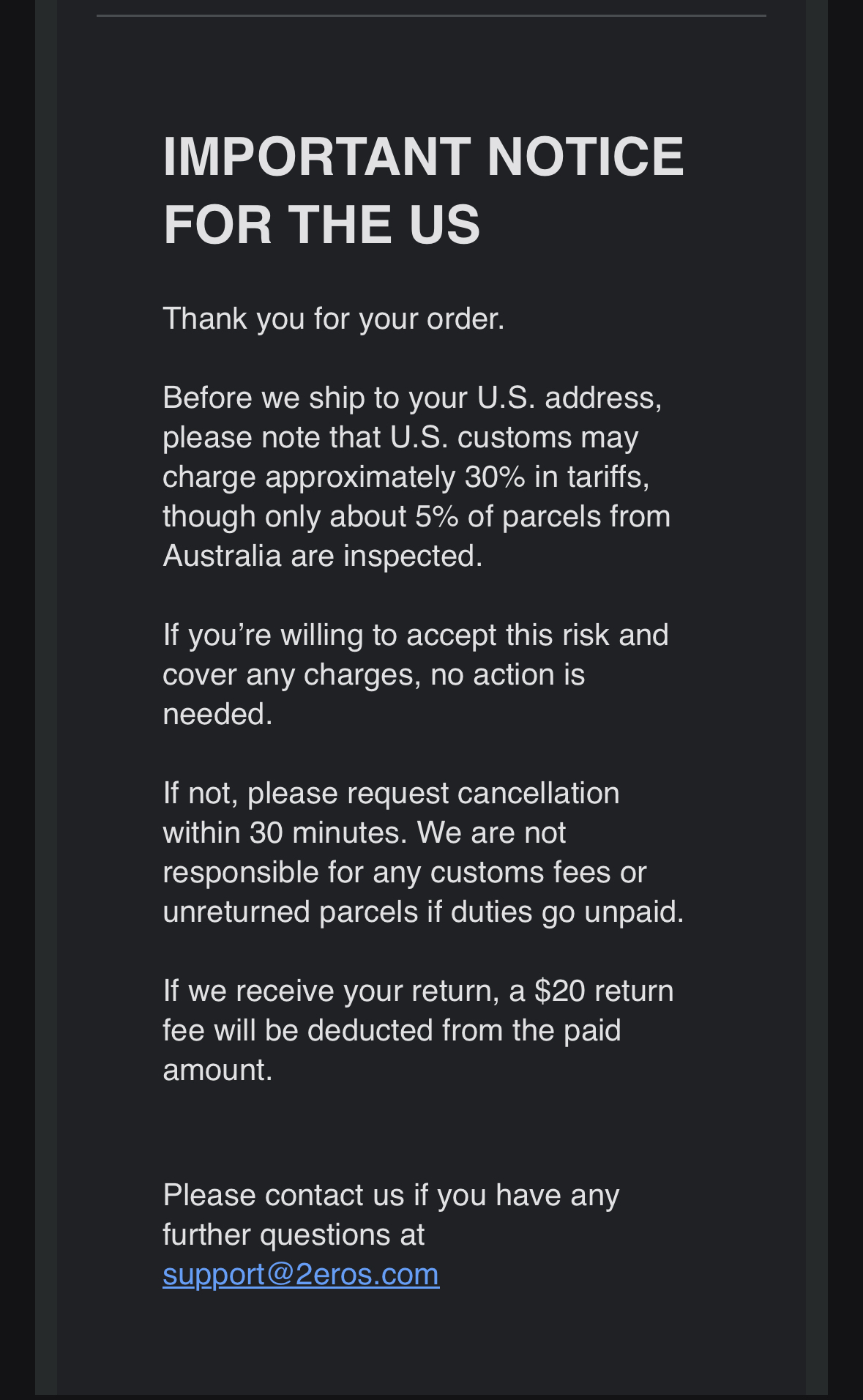This screenshot has height=1400, width=863.
Task: Click "Before we ship to your U.S. address" text
Action: point(412,398)
